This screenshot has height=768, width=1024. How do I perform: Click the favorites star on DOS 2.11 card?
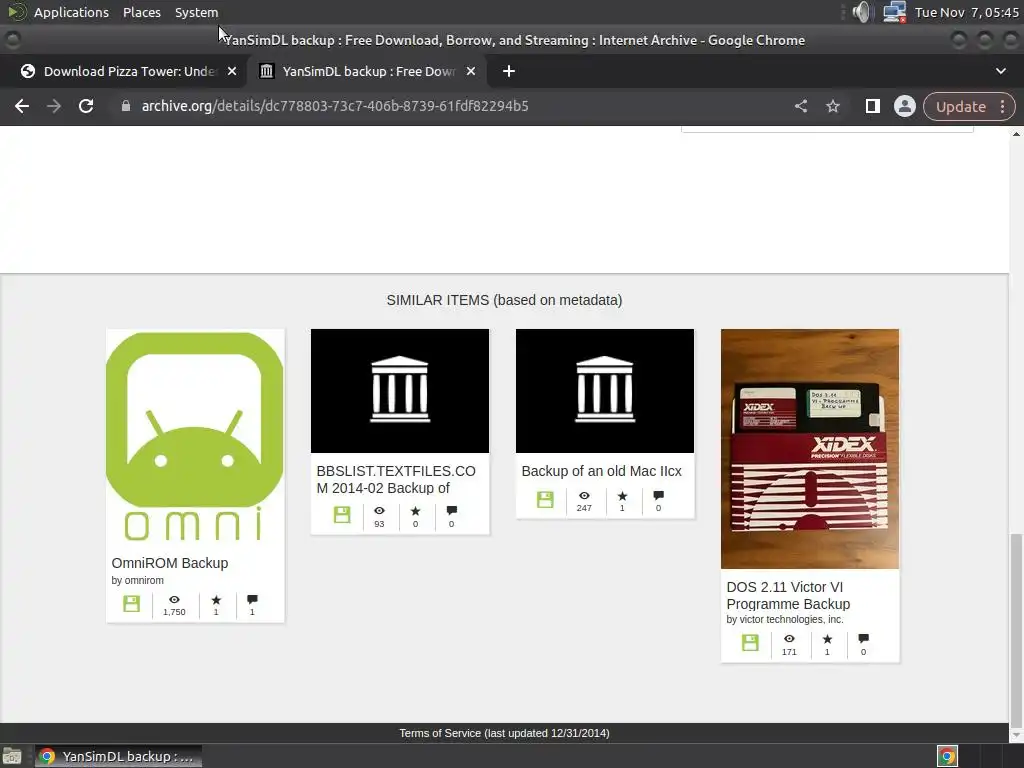(x=827, y=639)
